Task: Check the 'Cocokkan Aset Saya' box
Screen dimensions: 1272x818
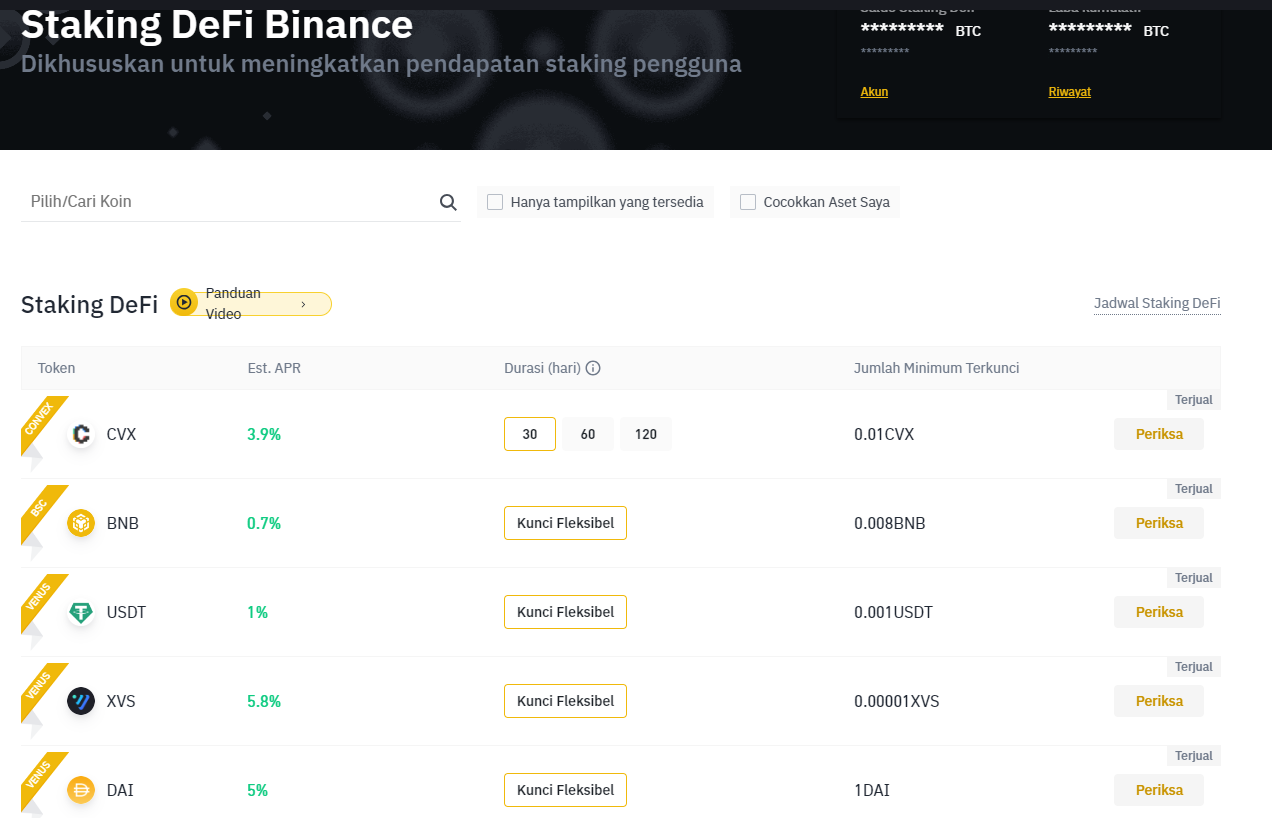Action: (x=748, y=202)
